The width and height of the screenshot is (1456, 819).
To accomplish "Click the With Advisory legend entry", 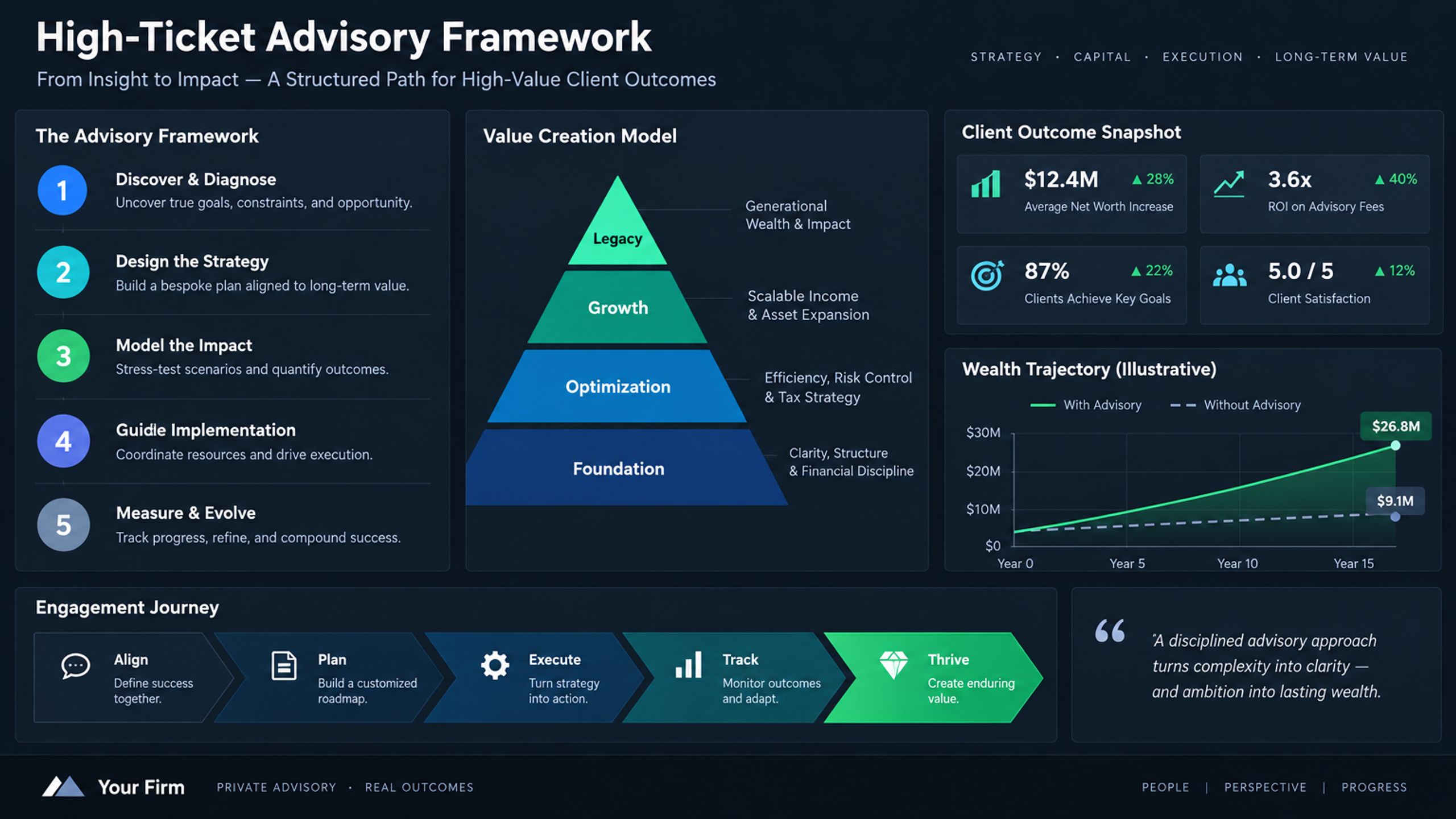I will [1085, 405].
